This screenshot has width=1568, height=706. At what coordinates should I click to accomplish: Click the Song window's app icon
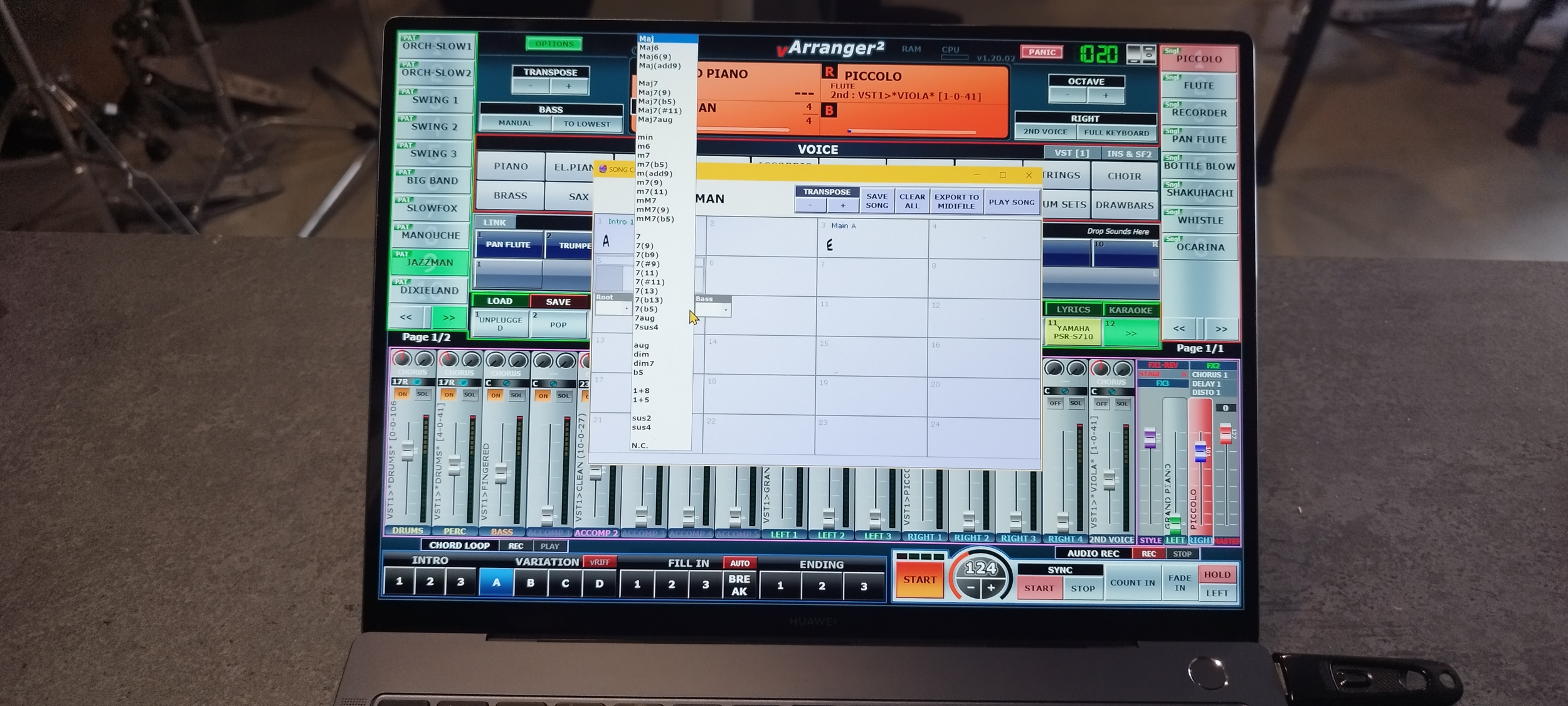pos(603,169)
